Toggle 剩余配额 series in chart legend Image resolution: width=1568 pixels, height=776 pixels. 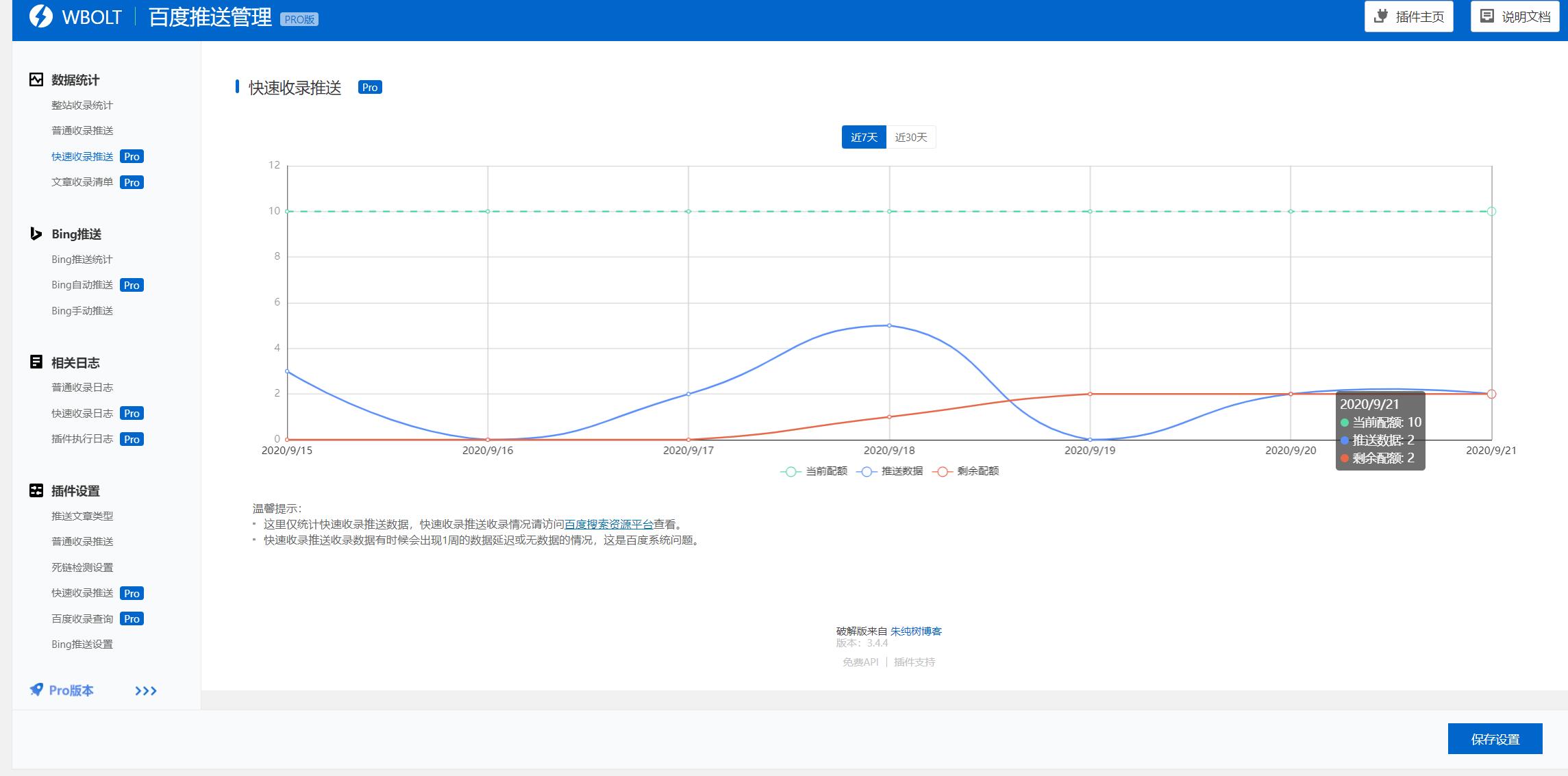pos(966,471)
